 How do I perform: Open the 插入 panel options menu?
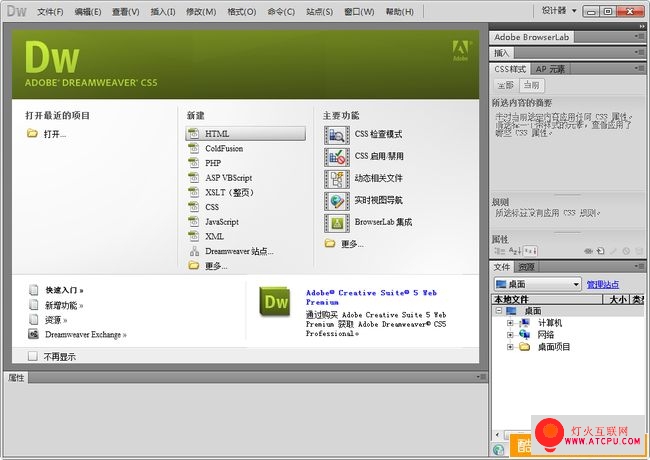(639, 52)
